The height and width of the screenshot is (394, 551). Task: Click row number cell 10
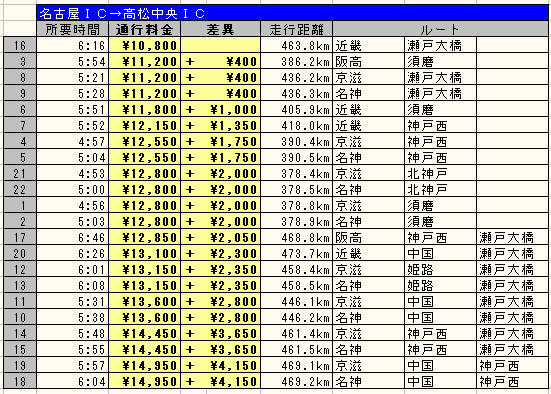(20, 317)
